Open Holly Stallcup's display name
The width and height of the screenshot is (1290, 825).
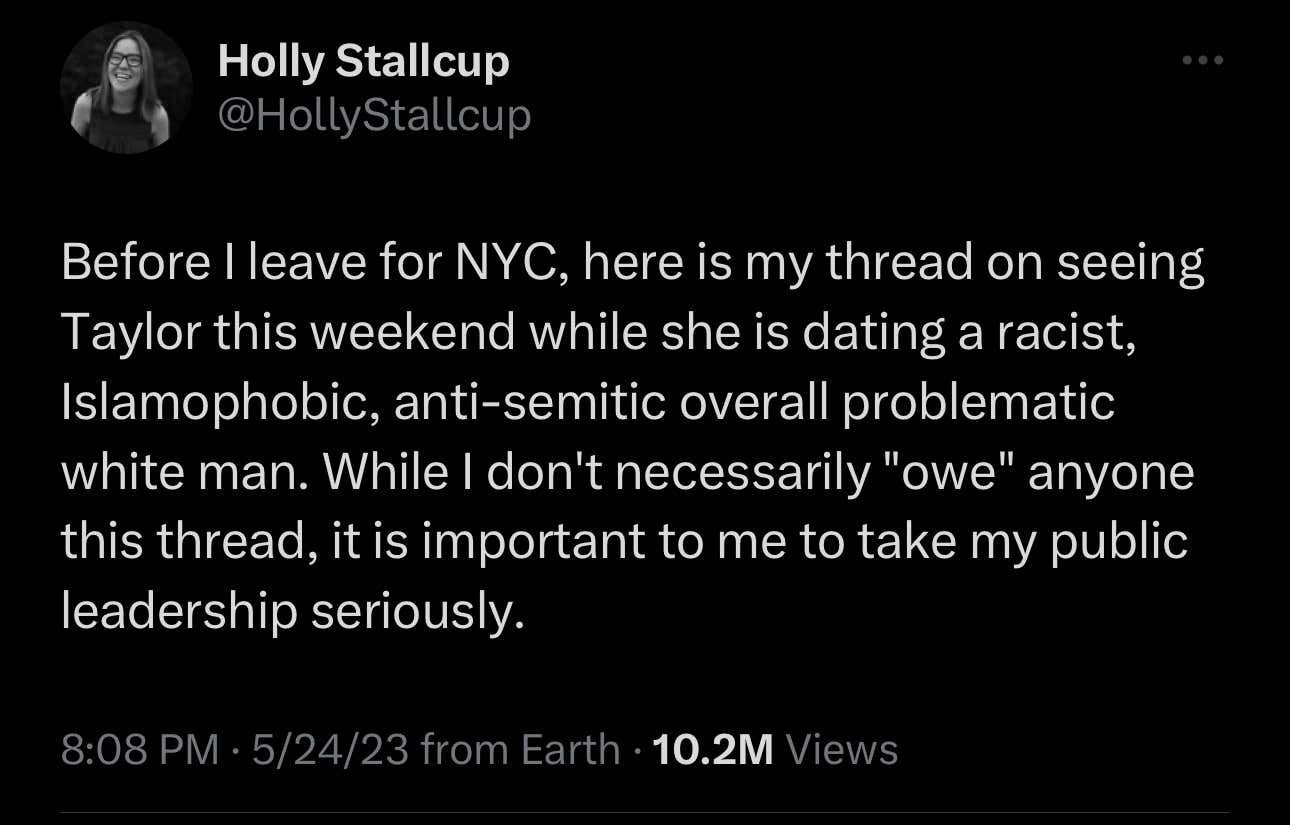coord(363,60)
